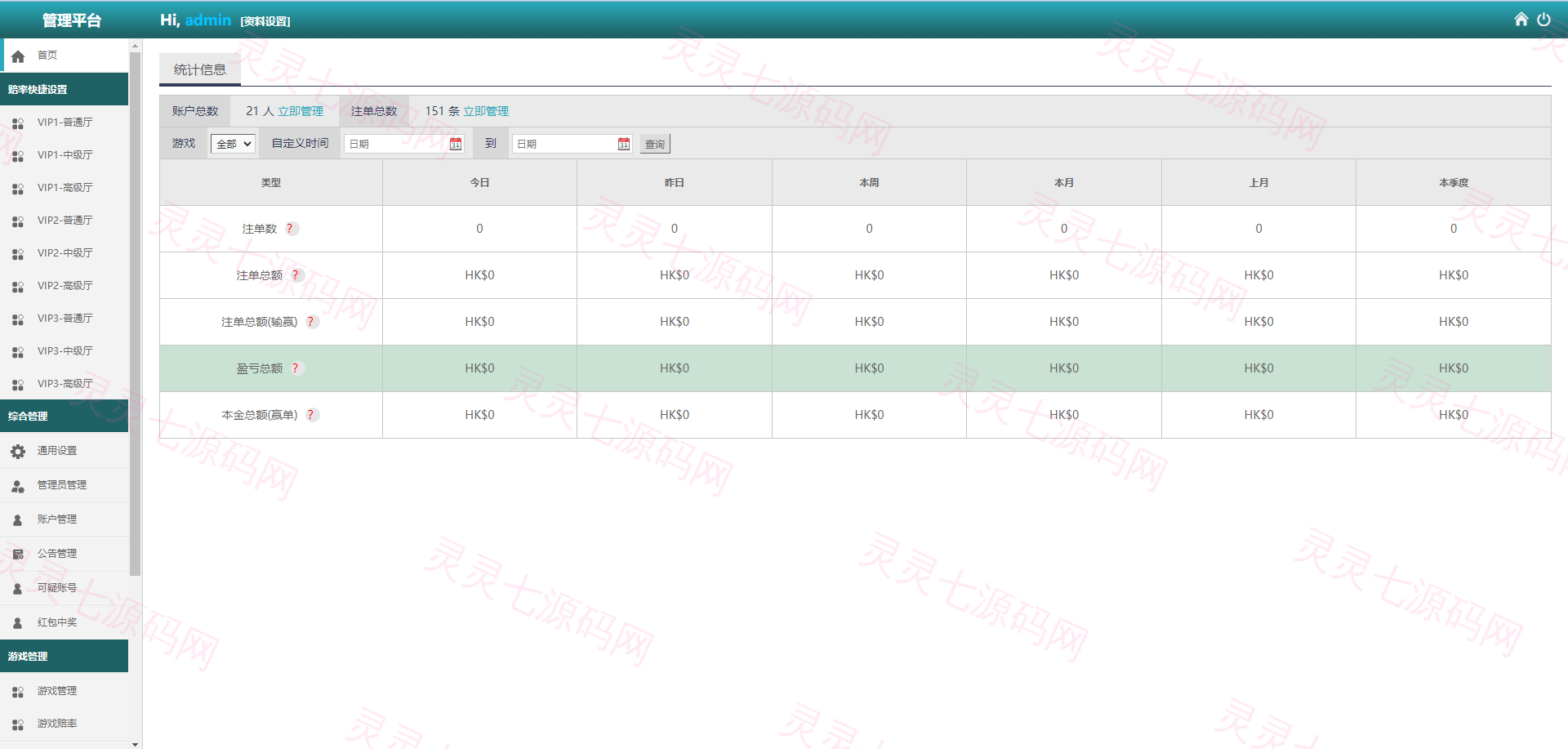
Task: Click the power logout icon
Action: click(1543, 19)
